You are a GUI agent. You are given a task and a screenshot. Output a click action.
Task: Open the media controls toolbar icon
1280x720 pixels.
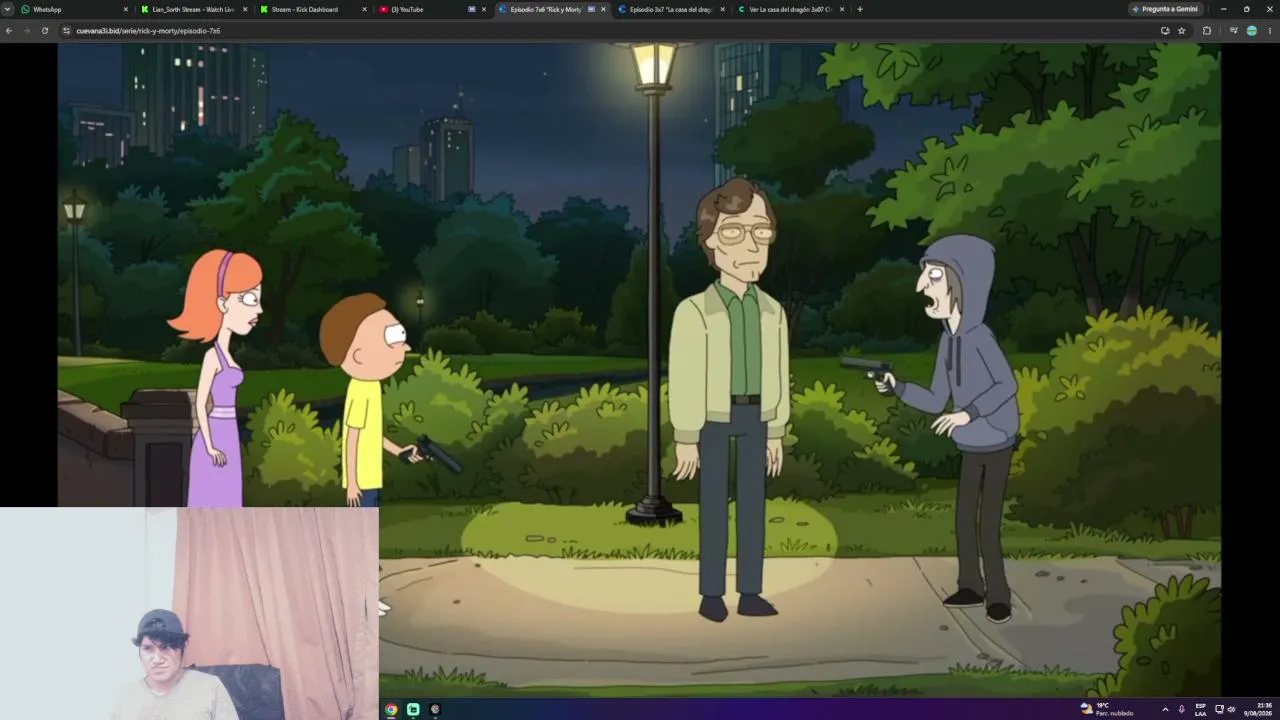[x=1233, y=31]
